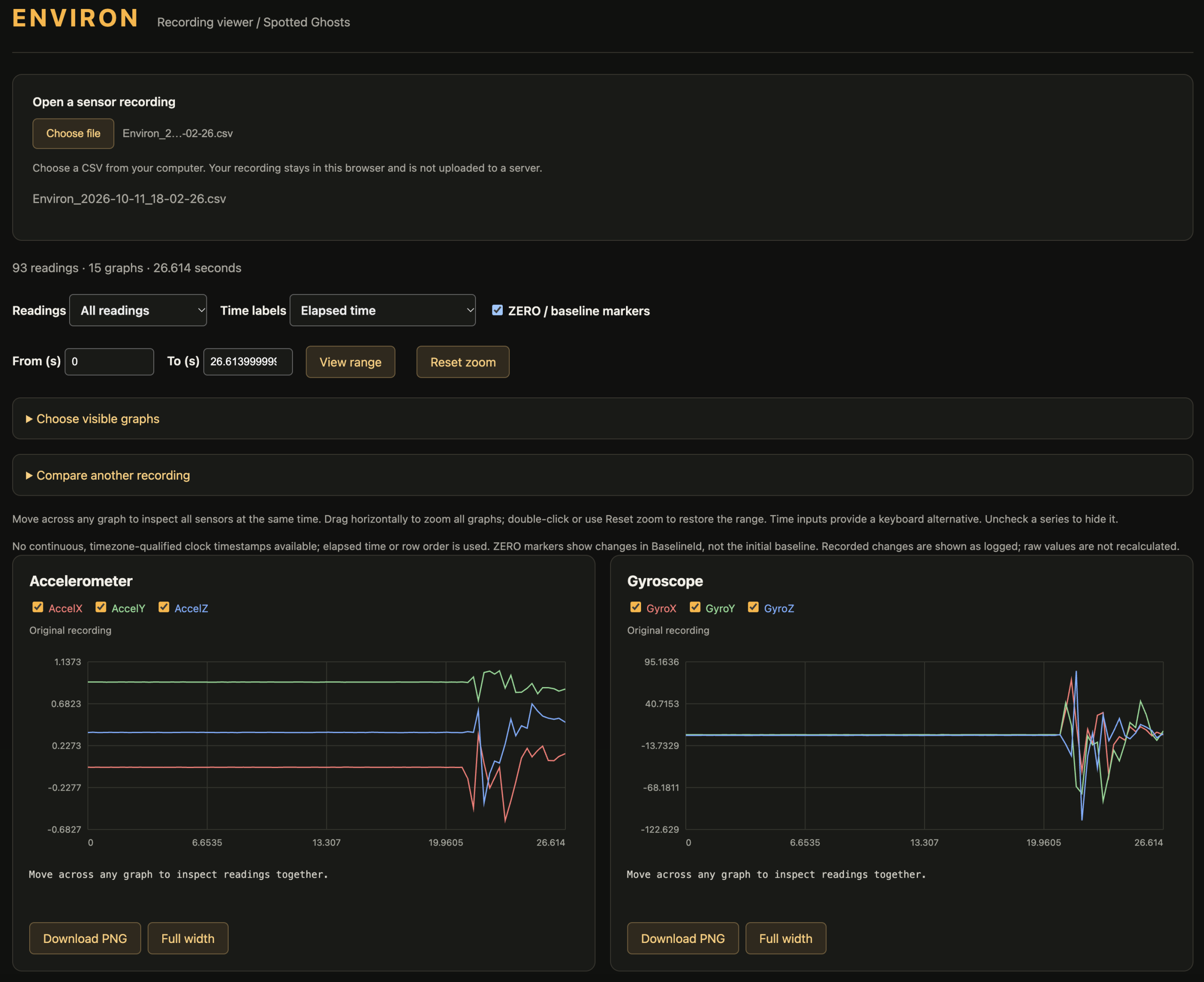Make the Gyroscope graph full width
The image size is (1204, 982).
point(786,938)
